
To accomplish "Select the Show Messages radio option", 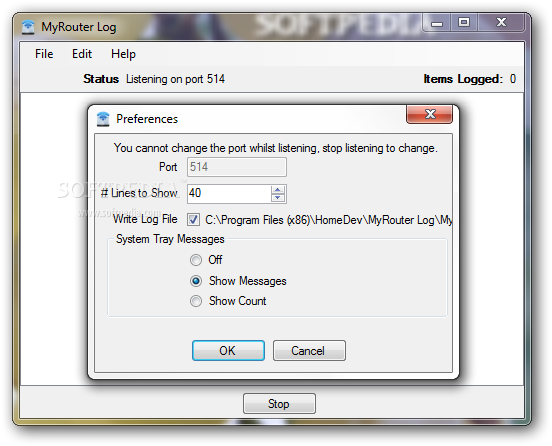I will tap(196, 281).
